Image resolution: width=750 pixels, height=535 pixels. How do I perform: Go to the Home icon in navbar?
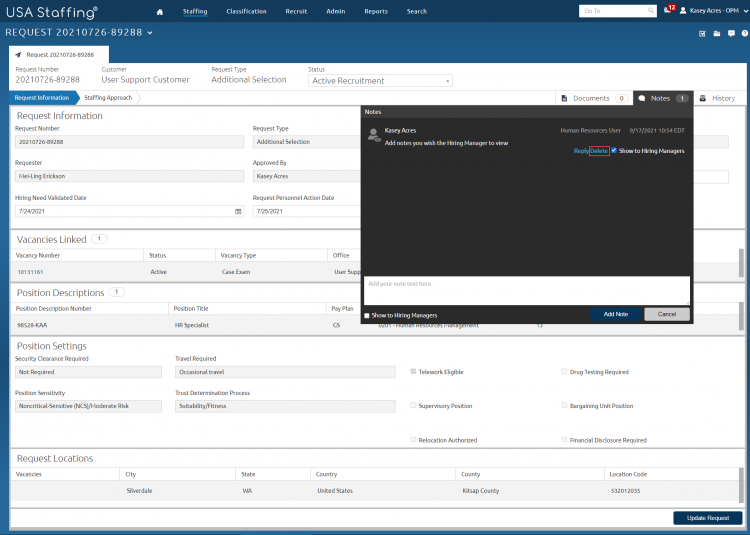click(x=160, y=12)
